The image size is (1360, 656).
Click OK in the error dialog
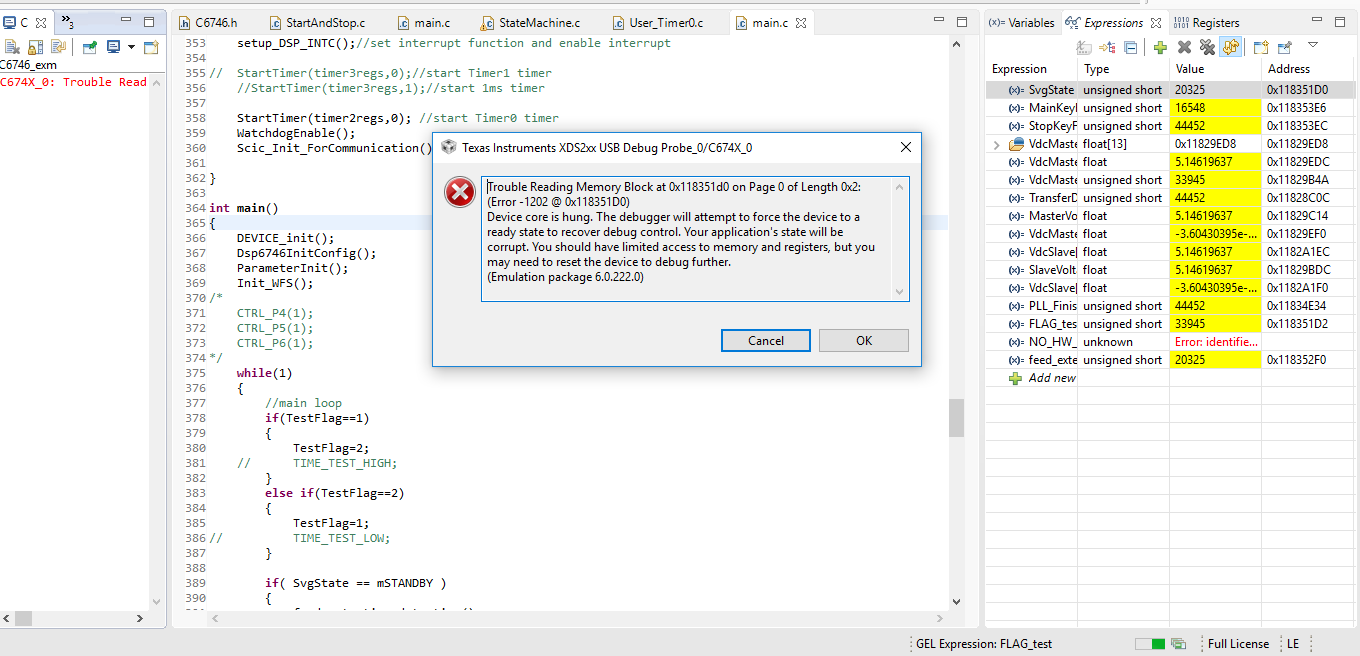[864, 341]
